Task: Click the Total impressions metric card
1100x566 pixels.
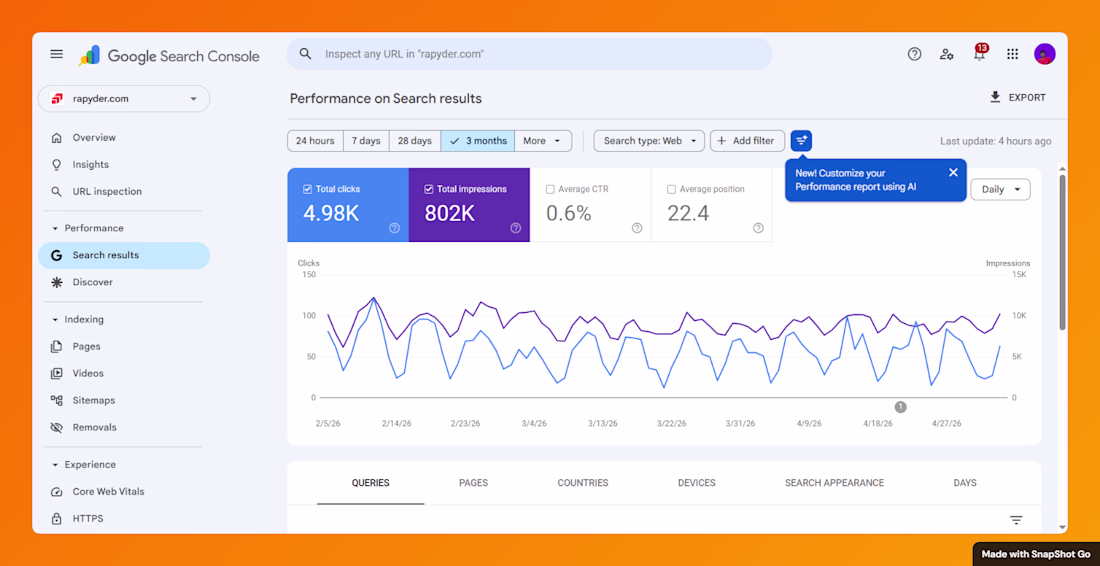Action: 469,205
